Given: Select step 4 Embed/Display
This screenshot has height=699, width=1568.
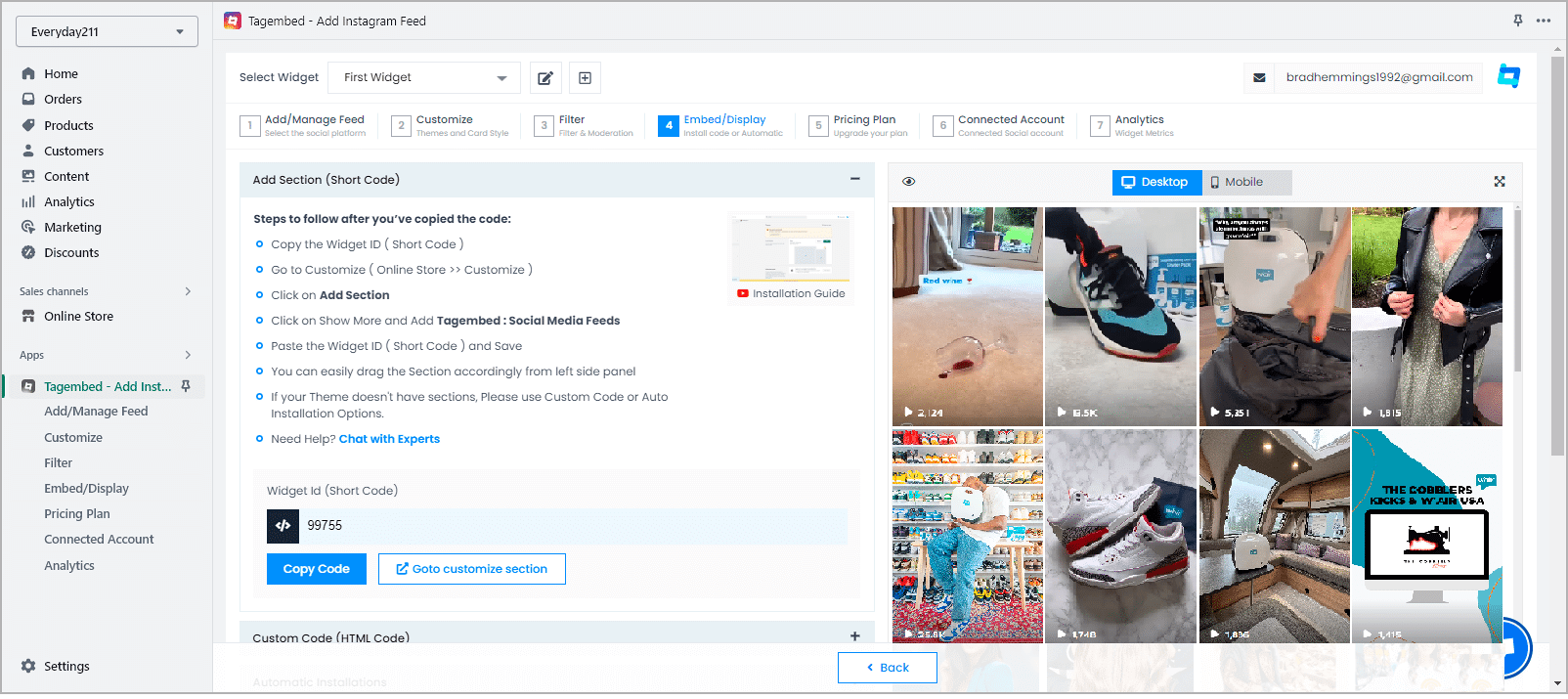Looking at the screenshot, I should [720, 125].
